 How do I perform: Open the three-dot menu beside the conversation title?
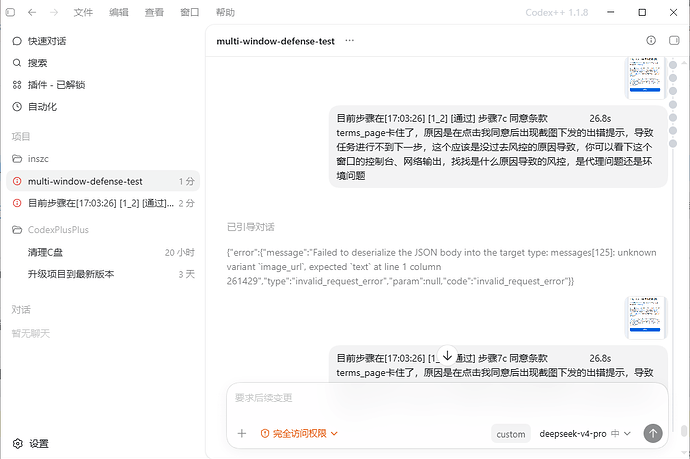tap(349, 40)
